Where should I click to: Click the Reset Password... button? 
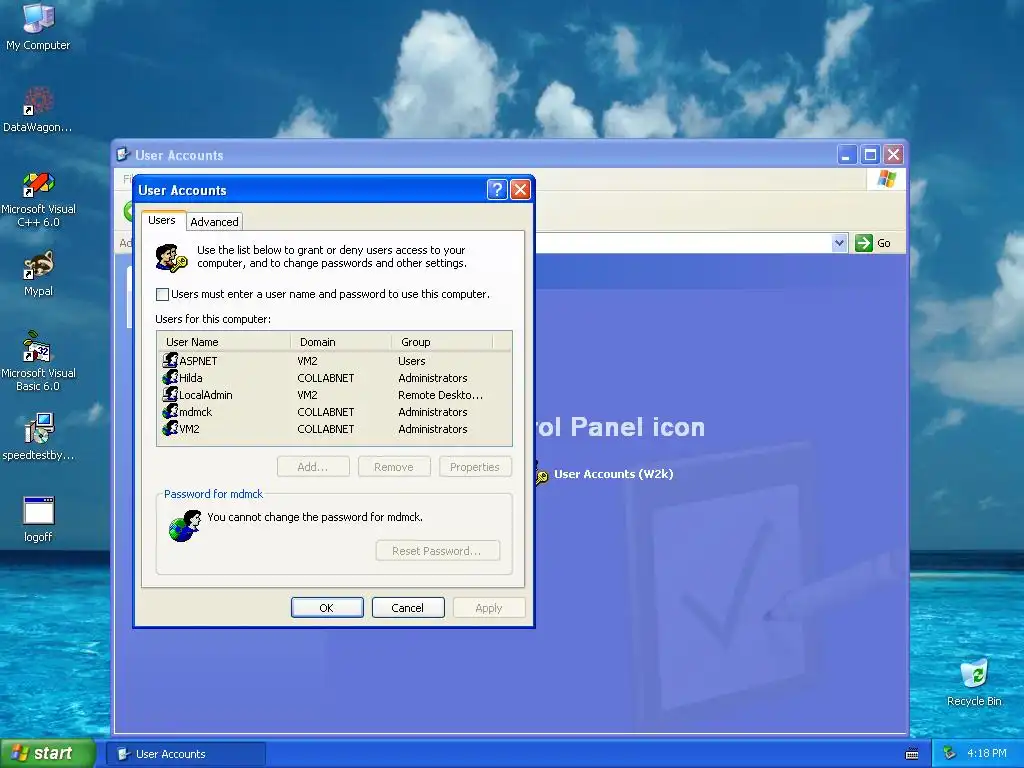pyautogui.click(x=437, y=551)
